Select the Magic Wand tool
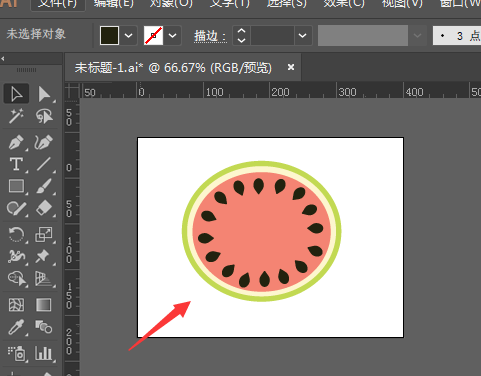 [16, 116]
